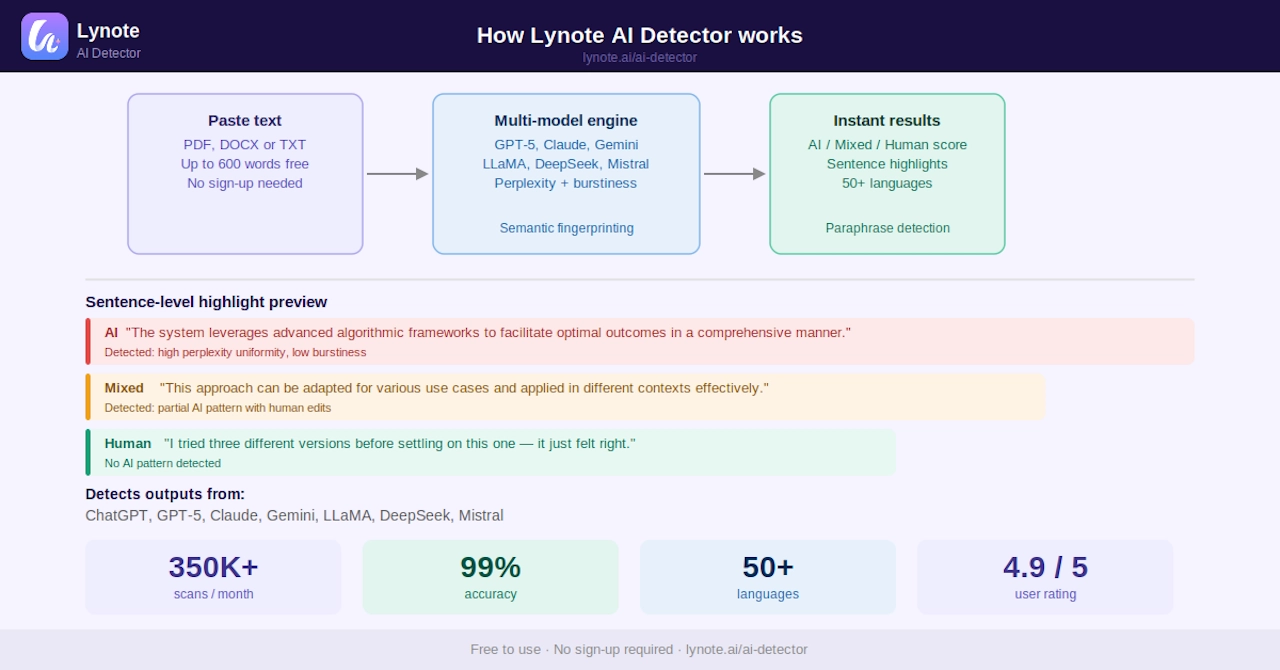
Task: Select the 'Instant results' heading
Action: (887, 120)
